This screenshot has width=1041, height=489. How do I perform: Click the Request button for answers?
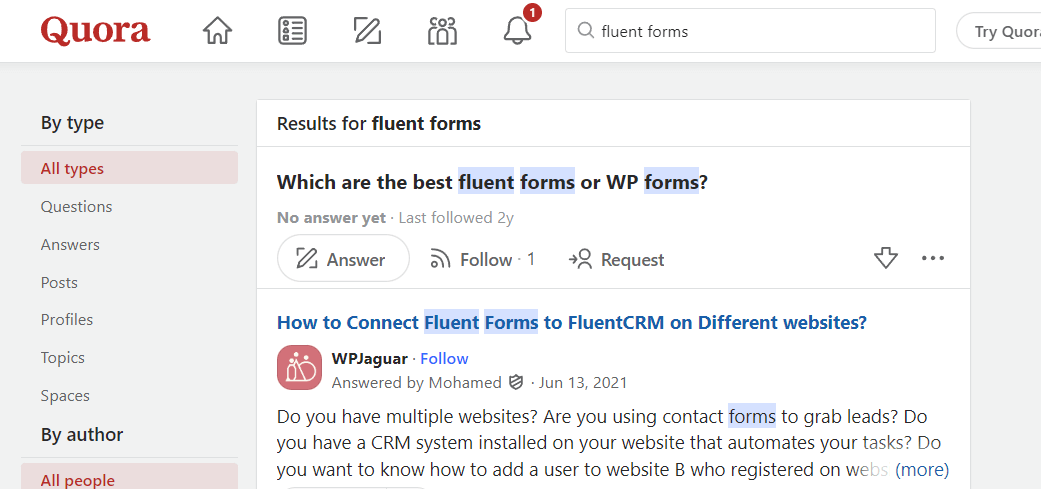click(616, 259)
